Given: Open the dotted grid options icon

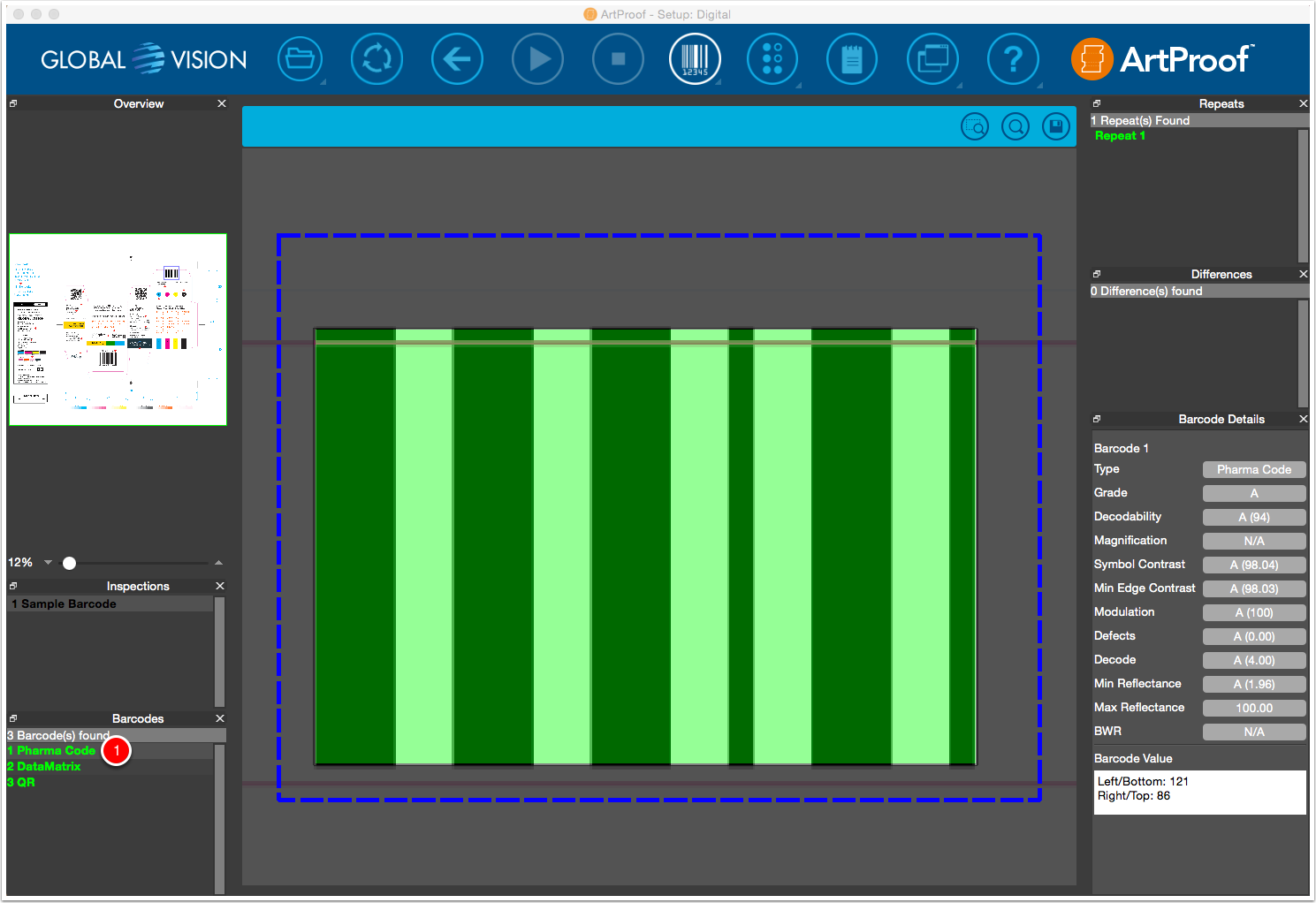Looking at the screenshot, I should coord(772,59).
